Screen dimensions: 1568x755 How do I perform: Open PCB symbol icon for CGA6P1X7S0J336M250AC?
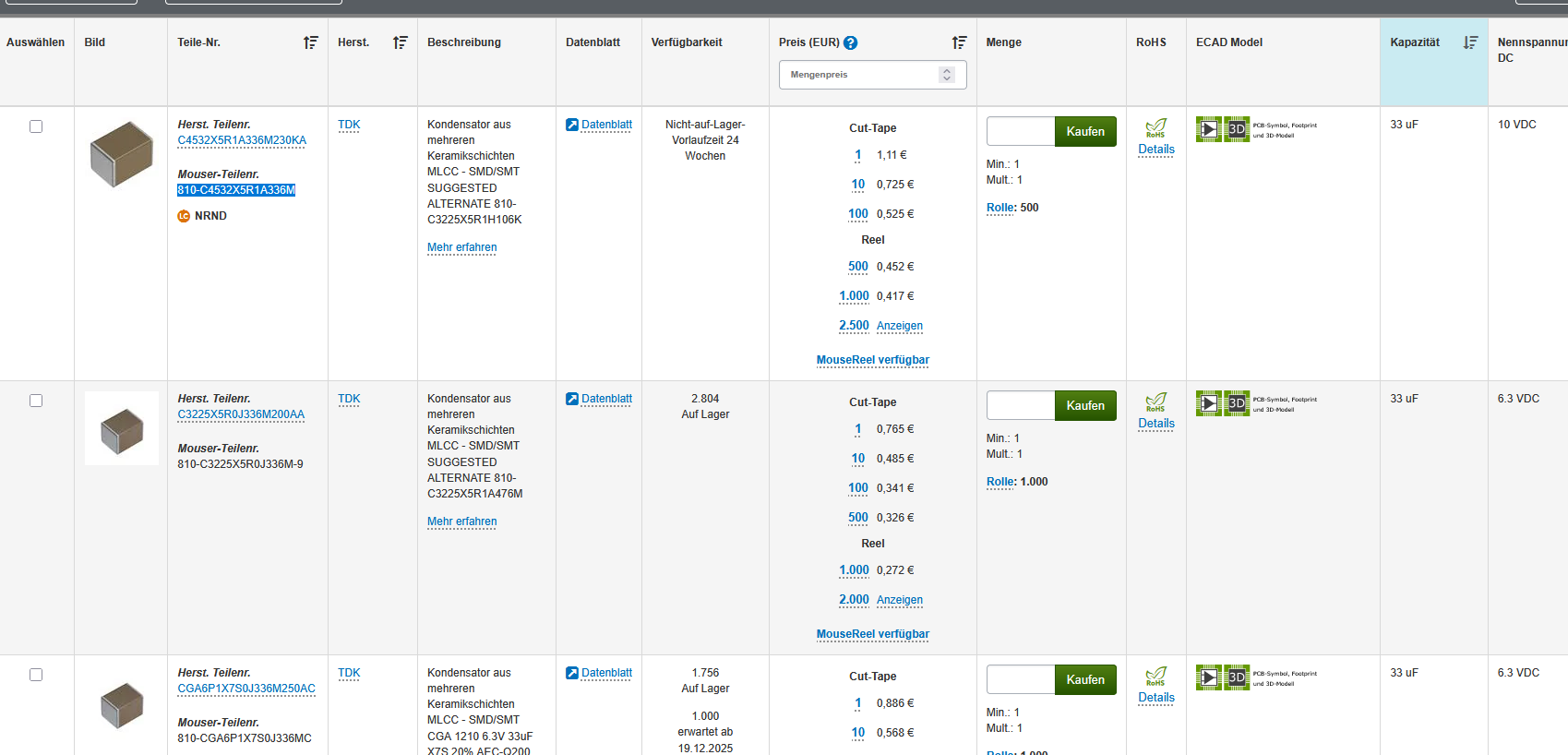click(x=1209, y=677)
